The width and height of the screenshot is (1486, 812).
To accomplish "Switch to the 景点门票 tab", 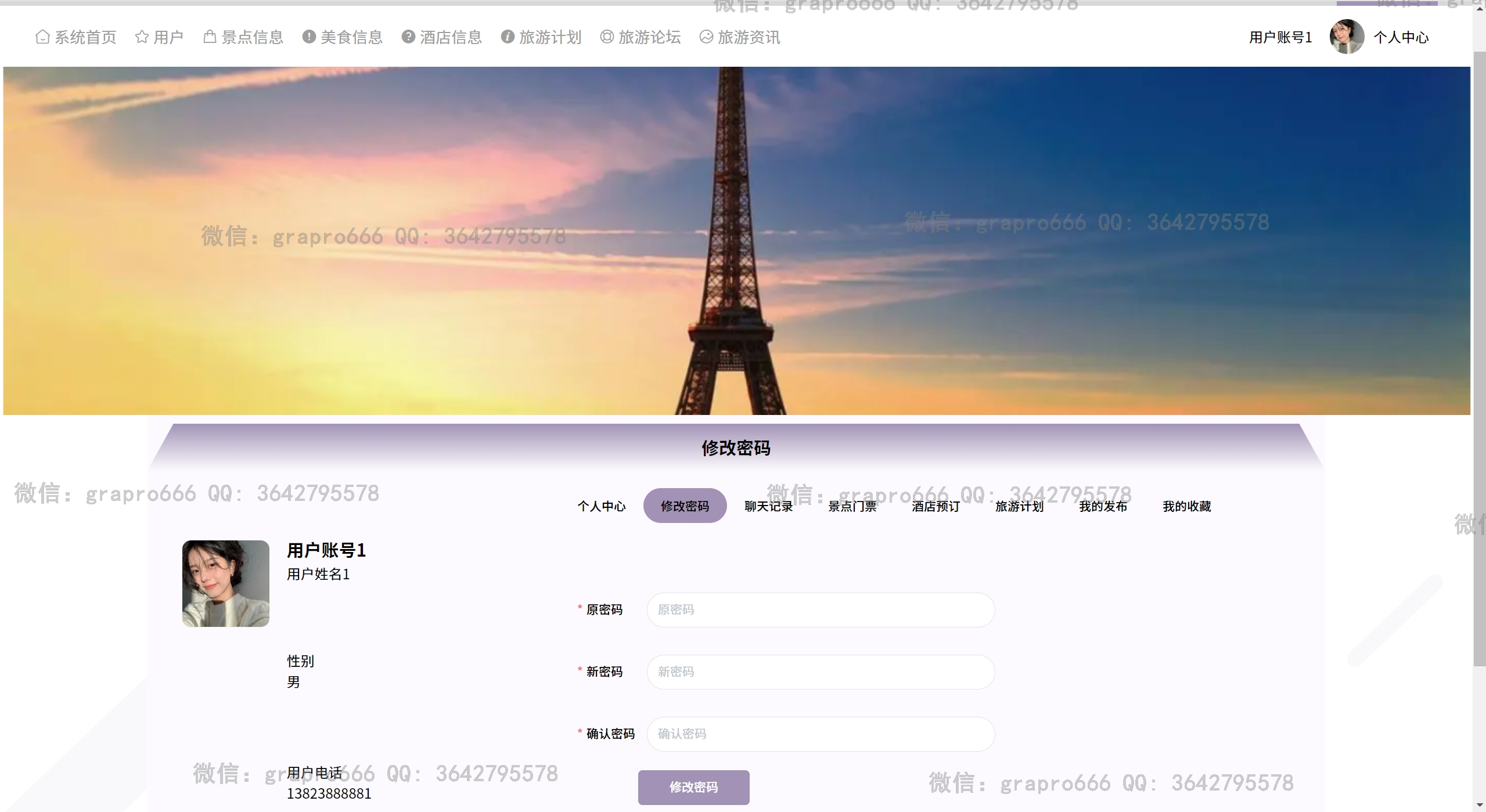I will click(x=852, y=506).
